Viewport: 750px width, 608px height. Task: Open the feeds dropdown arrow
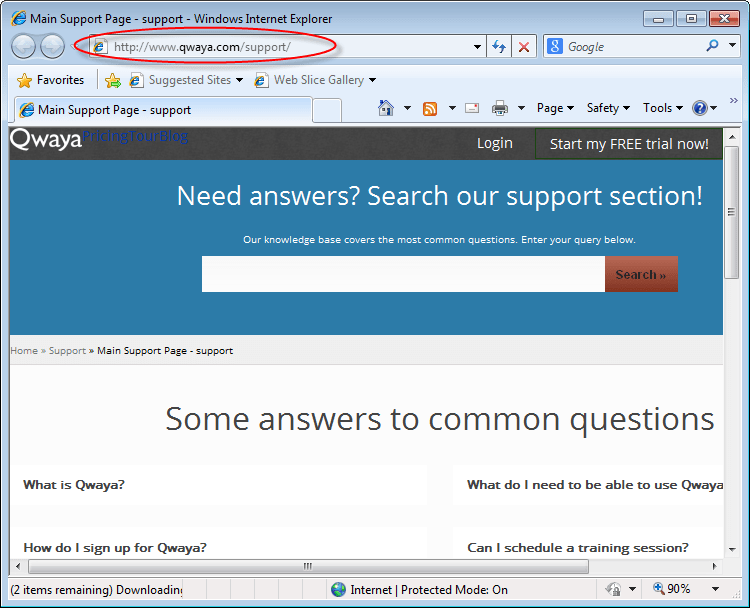coord(452,108)
